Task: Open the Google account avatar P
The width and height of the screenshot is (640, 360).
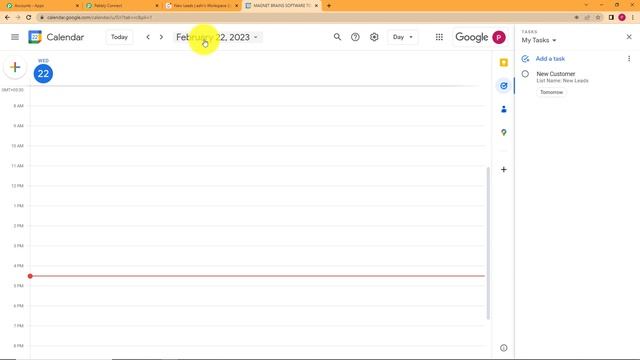Action: pos(499,37)
